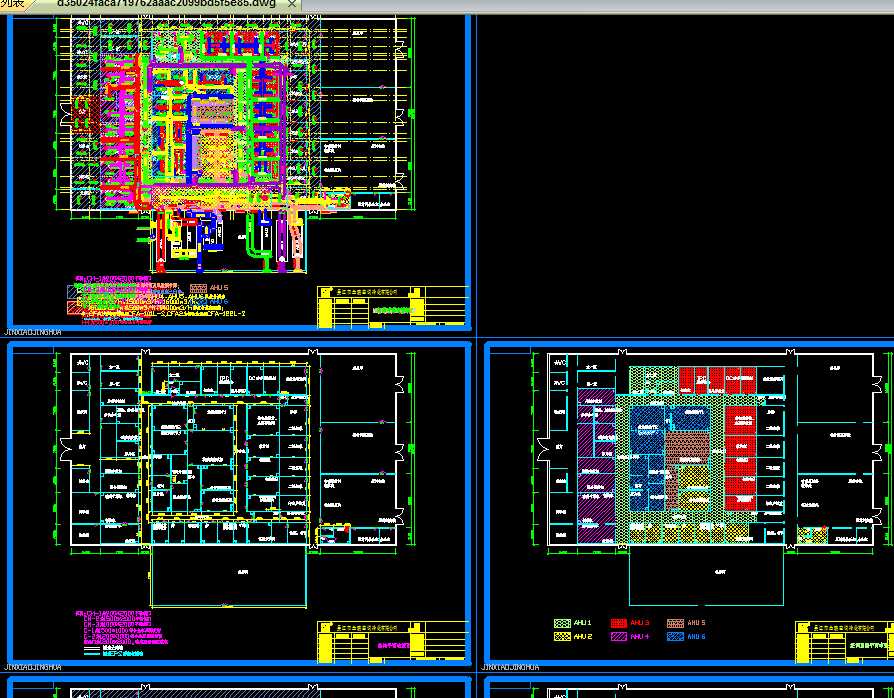The height and width of the screenshot is (698, 894).
Task: Select the color-zoned AHU floor plan sheet
Action: pos(690,503)
